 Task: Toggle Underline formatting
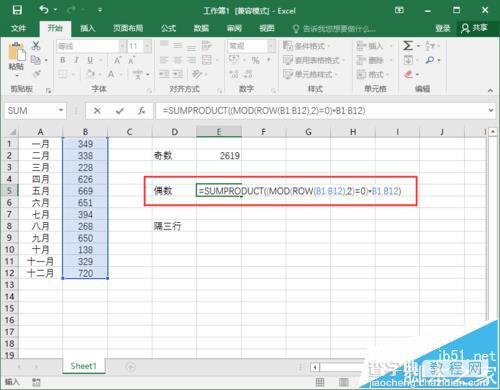[90, 60]
